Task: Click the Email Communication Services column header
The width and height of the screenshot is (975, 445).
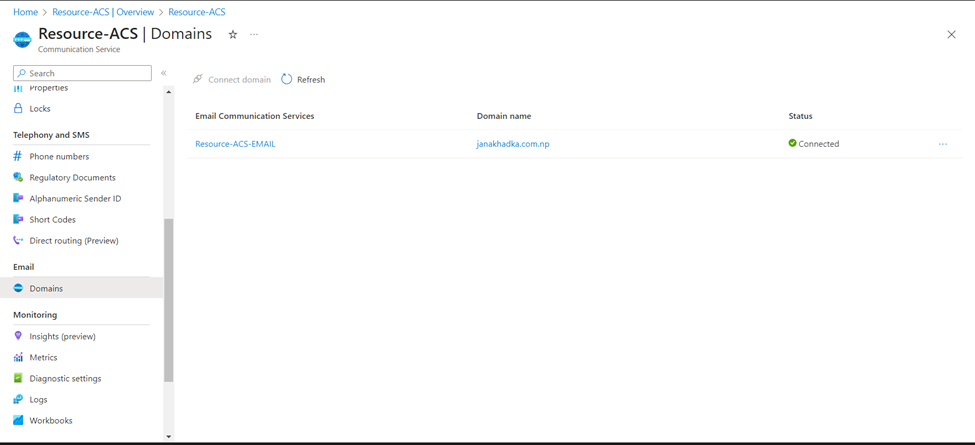Action: (x=254, y=116)
